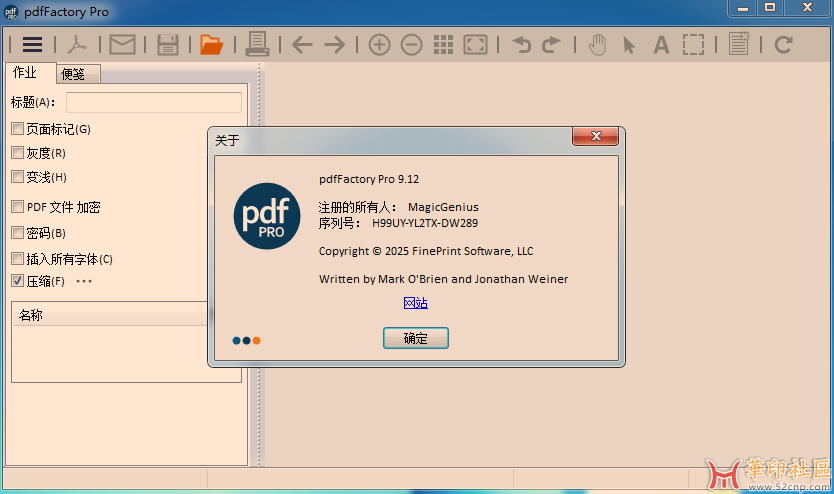Click the rotate refresh icon
The height and width of the screenshot is (494, 834).
coord(783,45)
